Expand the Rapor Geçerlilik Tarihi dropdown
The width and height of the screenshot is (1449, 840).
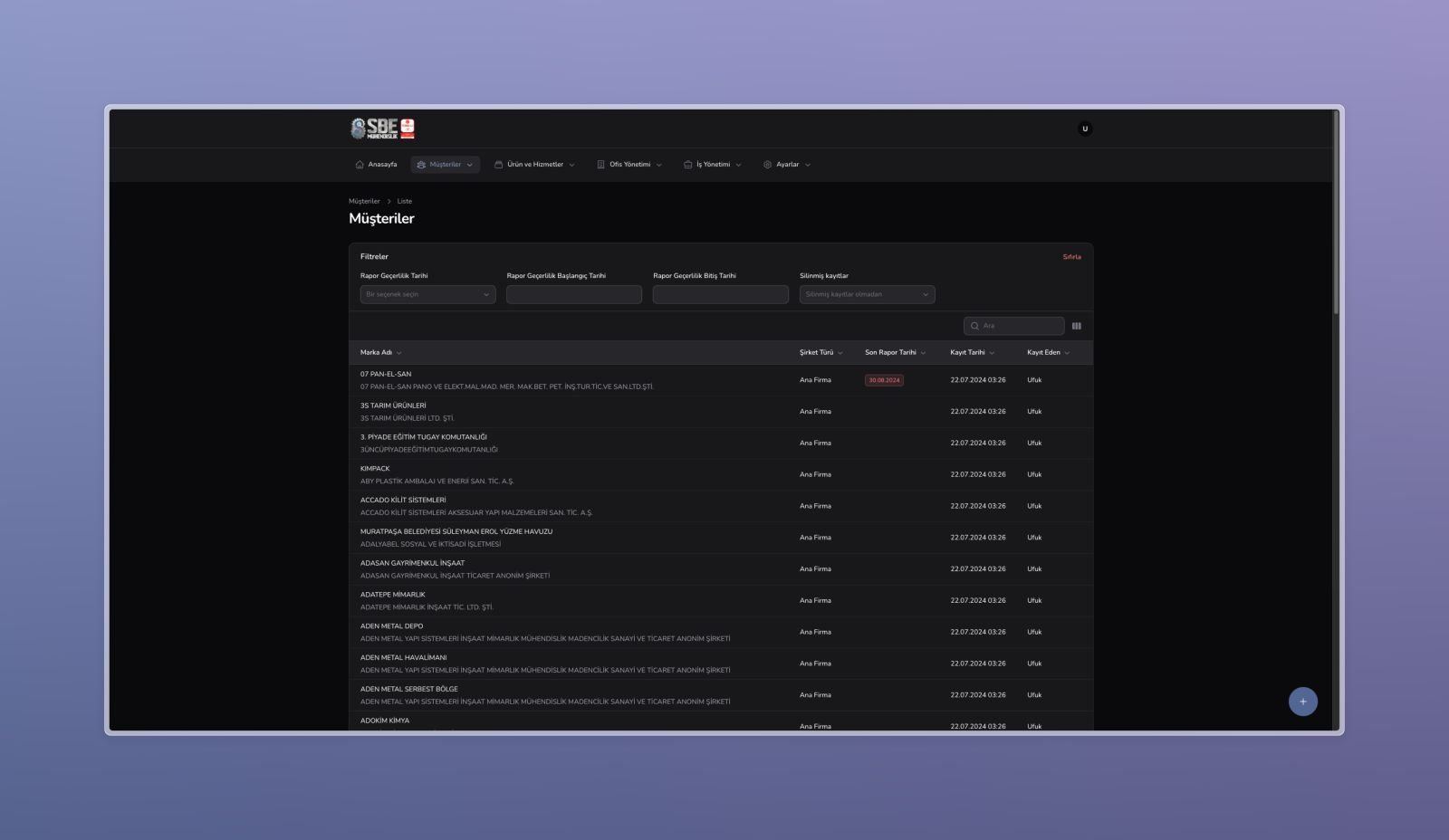(427, 294)
